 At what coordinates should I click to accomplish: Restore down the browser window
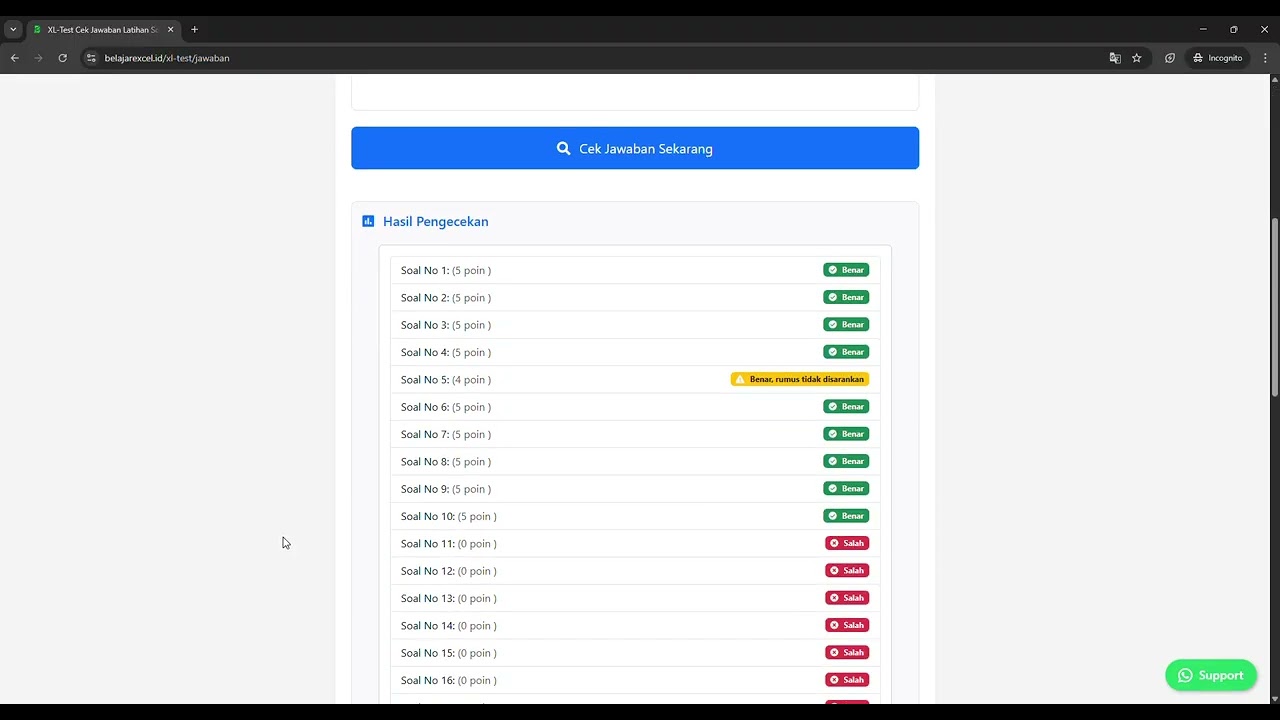tap(1234, 30)
